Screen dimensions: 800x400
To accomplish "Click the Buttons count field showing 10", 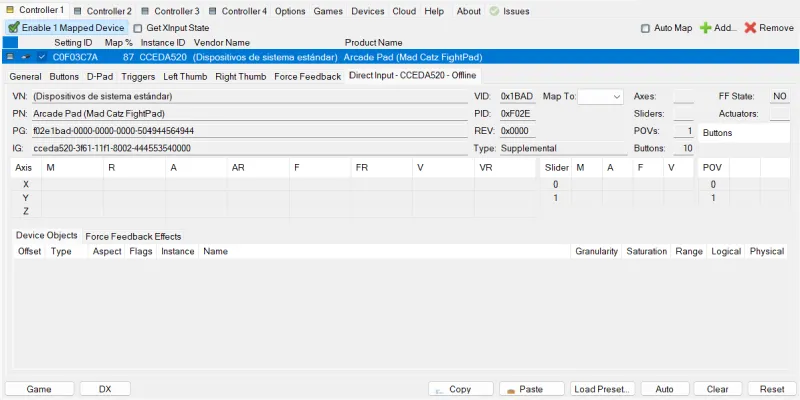I will (684, 148).
